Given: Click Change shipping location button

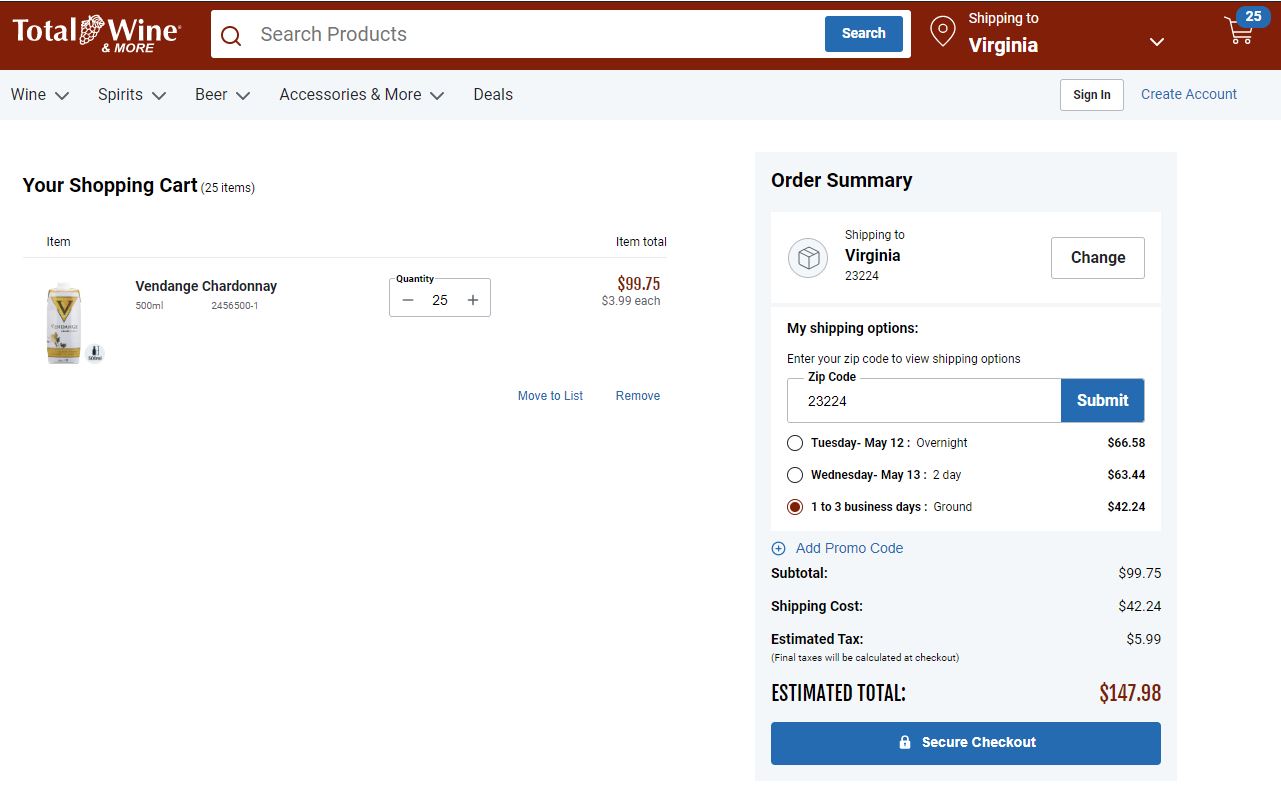Looking at the screenshot, I should 1098,258.
